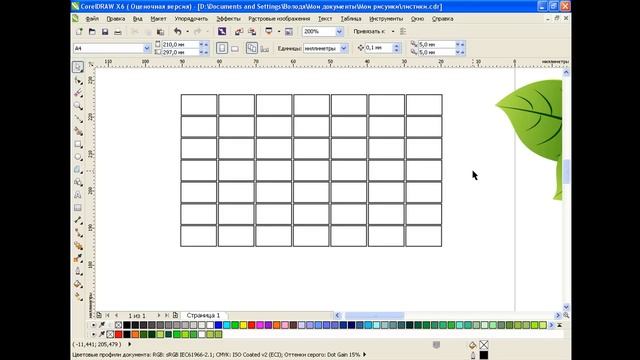Select the Connector tool in toolbox

[x=78, y=233]
